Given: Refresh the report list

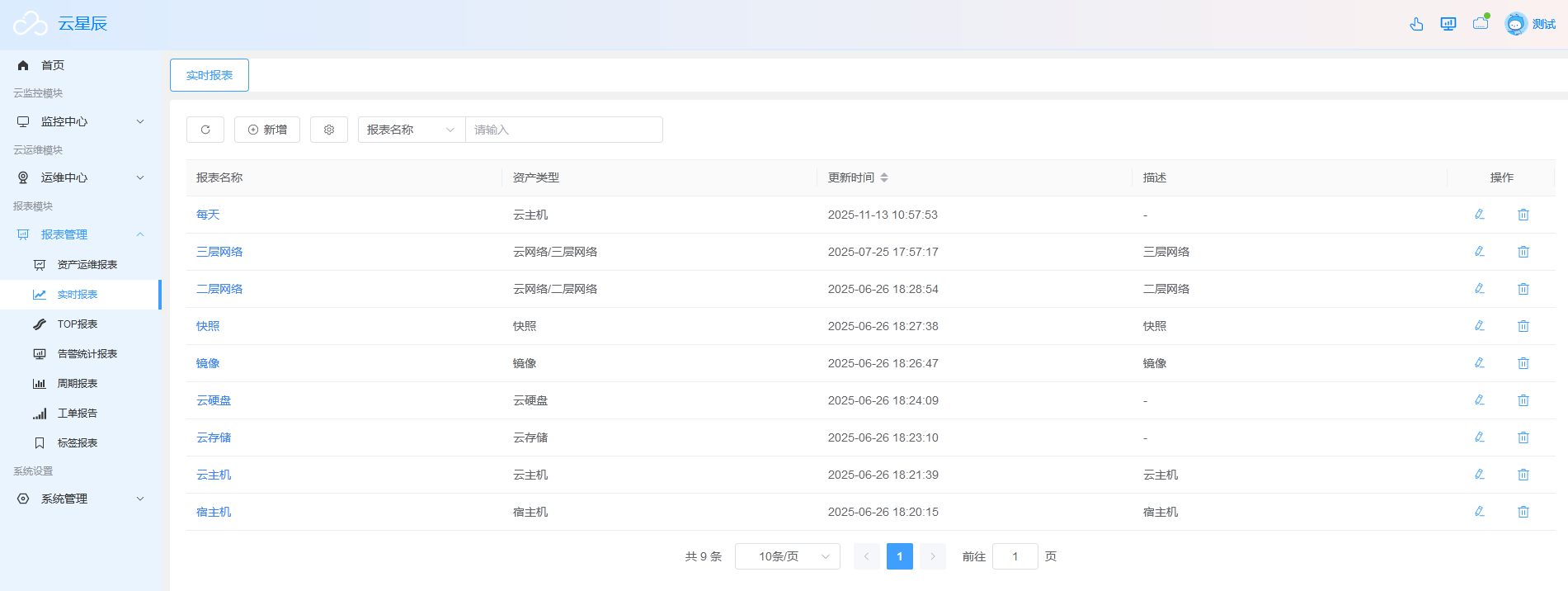Looking at the screenshot, I should [x=205, y=130].
